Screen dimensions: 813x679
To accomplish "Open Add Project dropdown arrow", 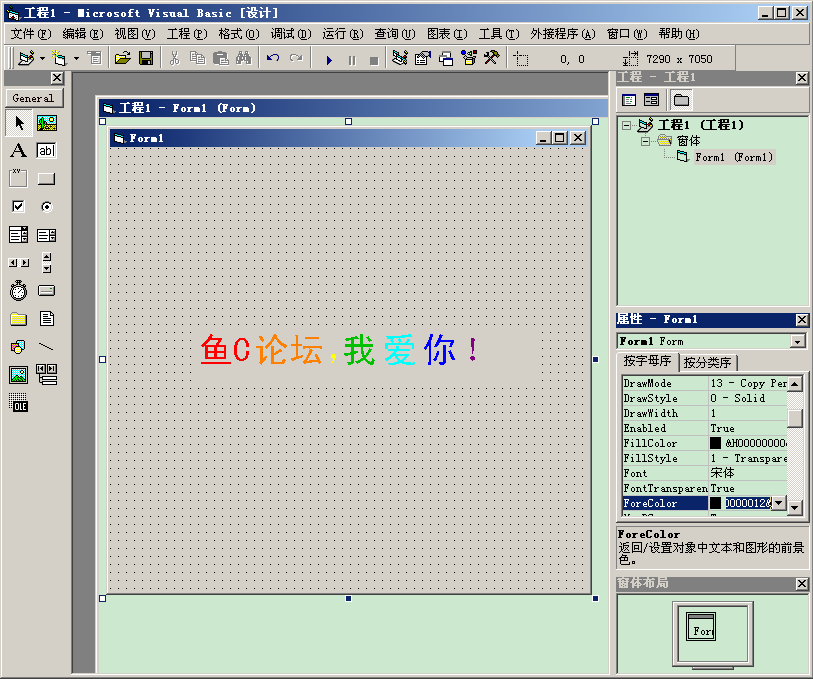I will tap(43, 58).
